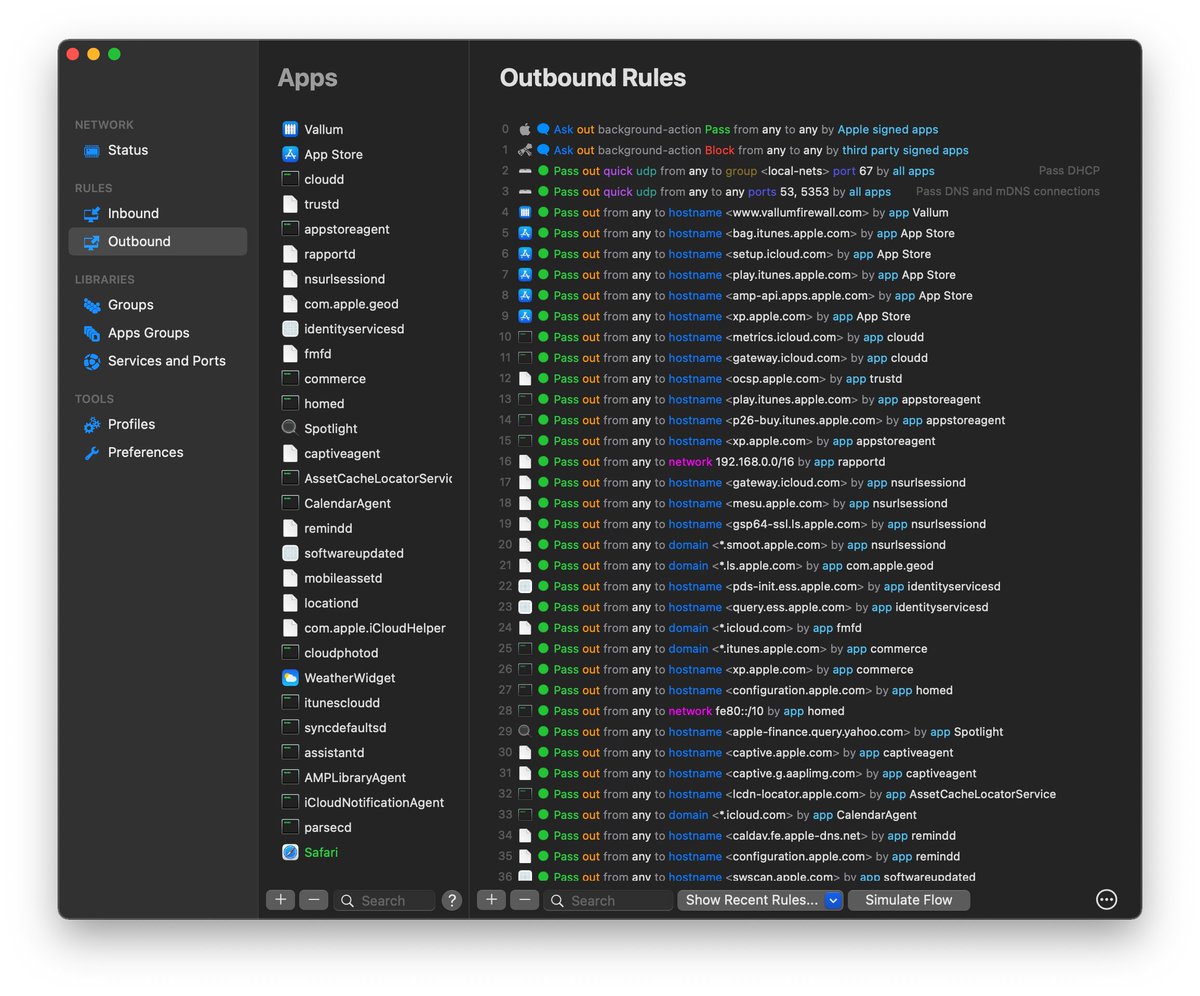Click the Apps list search field
The image size is (1200, 996).
point(385,900)
